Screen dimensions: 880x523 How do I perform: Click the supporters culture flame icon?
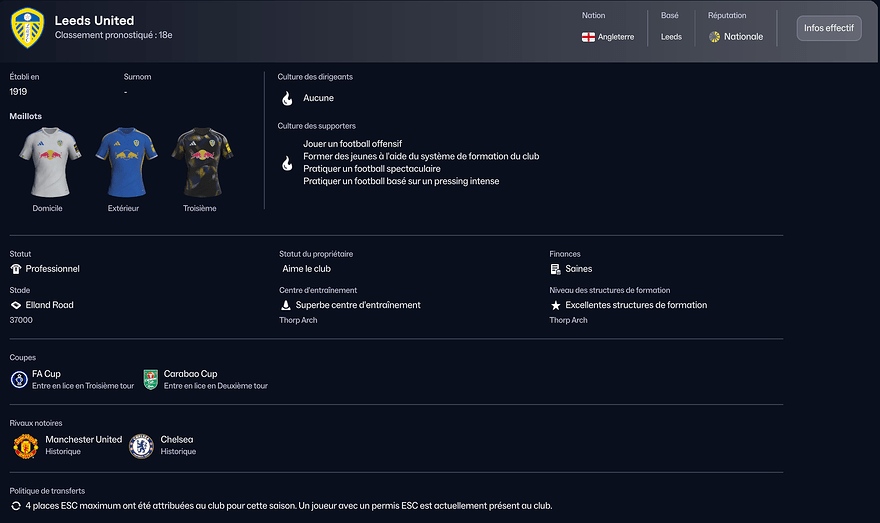click(287, 162)
